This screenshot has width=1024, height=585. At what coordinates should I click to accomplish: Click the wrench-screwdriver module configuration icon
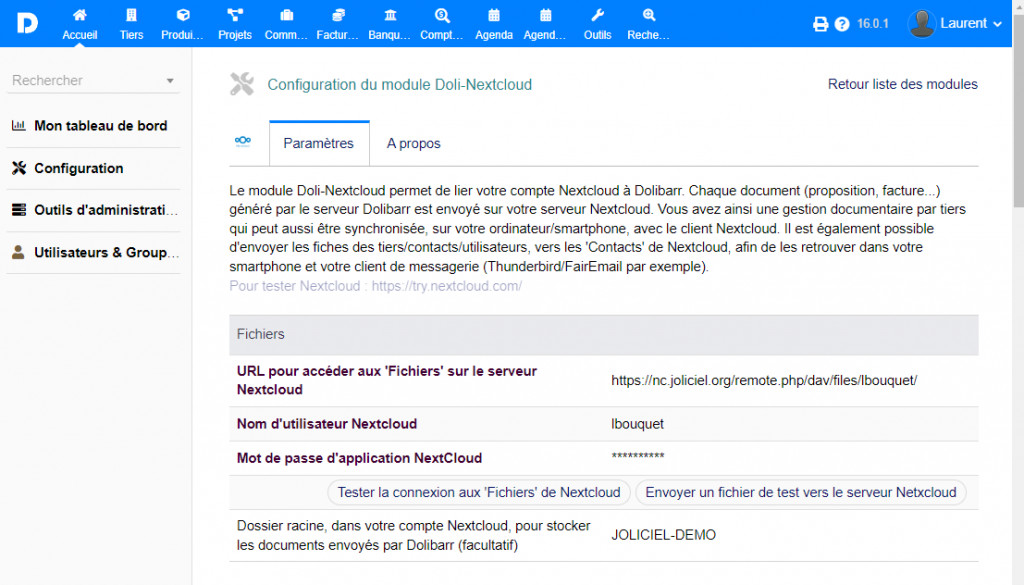pos(242,84)
